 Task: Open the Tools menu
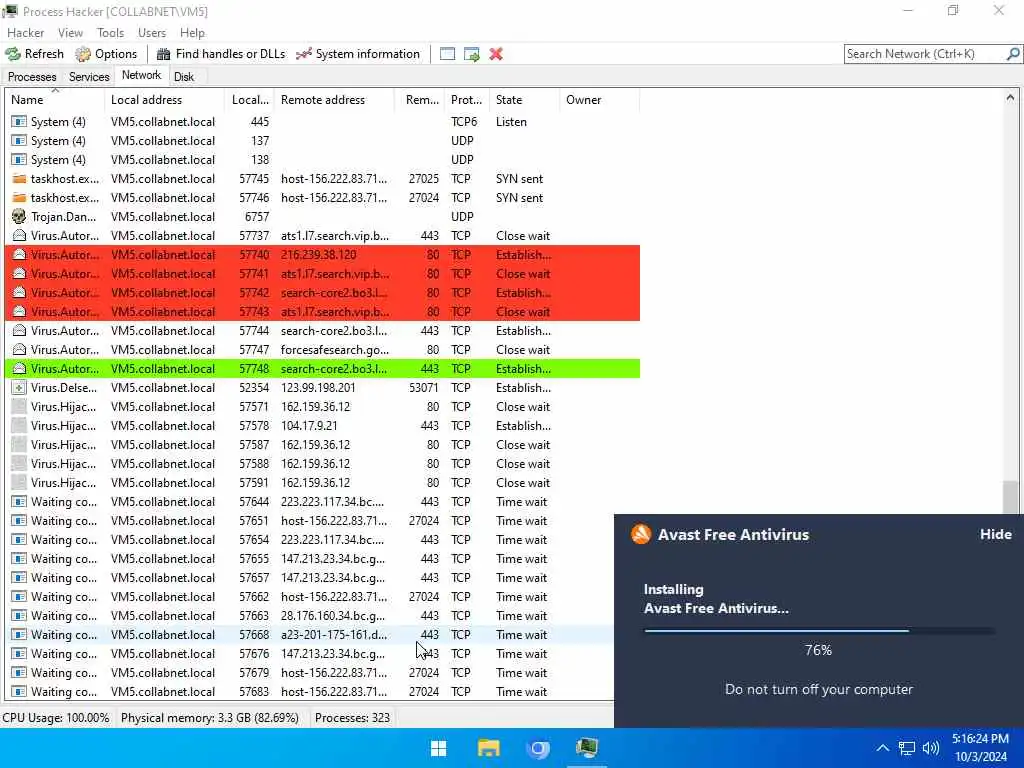coord(110,33)
